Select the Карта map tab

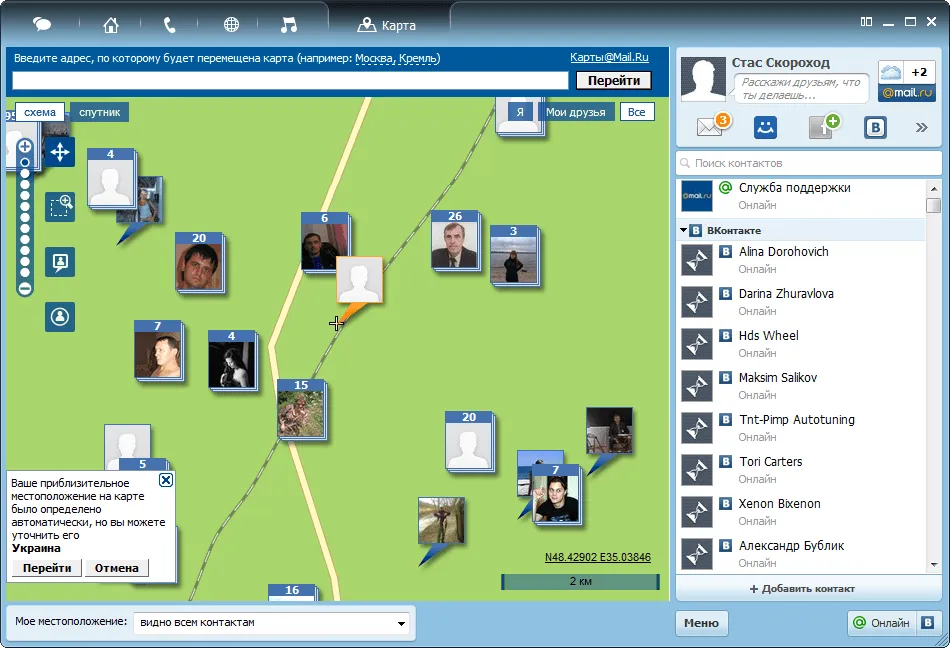point(387,25)
